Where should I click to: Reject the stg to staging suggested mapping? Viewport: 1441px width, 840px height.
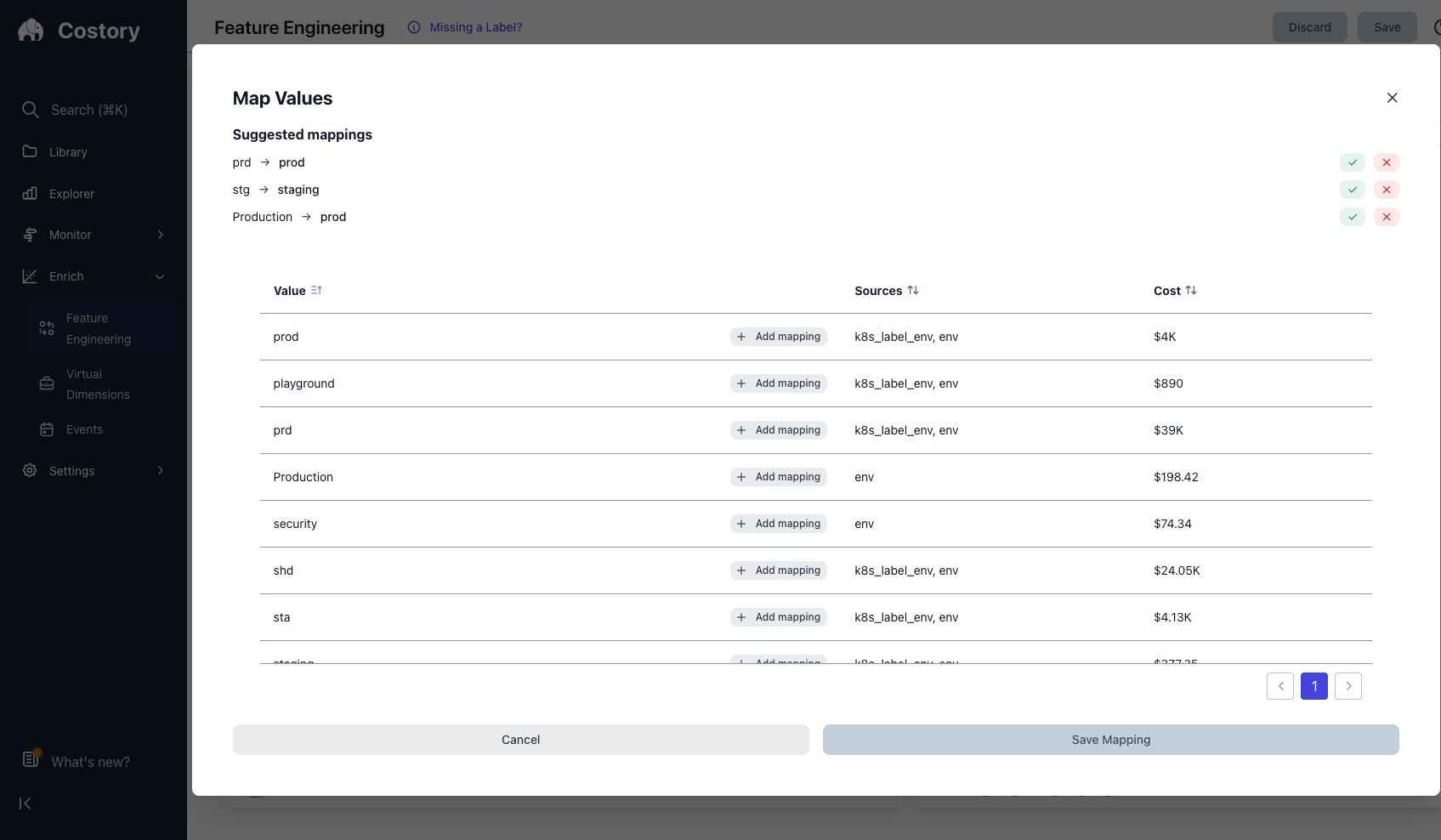tap(1387, 190)
